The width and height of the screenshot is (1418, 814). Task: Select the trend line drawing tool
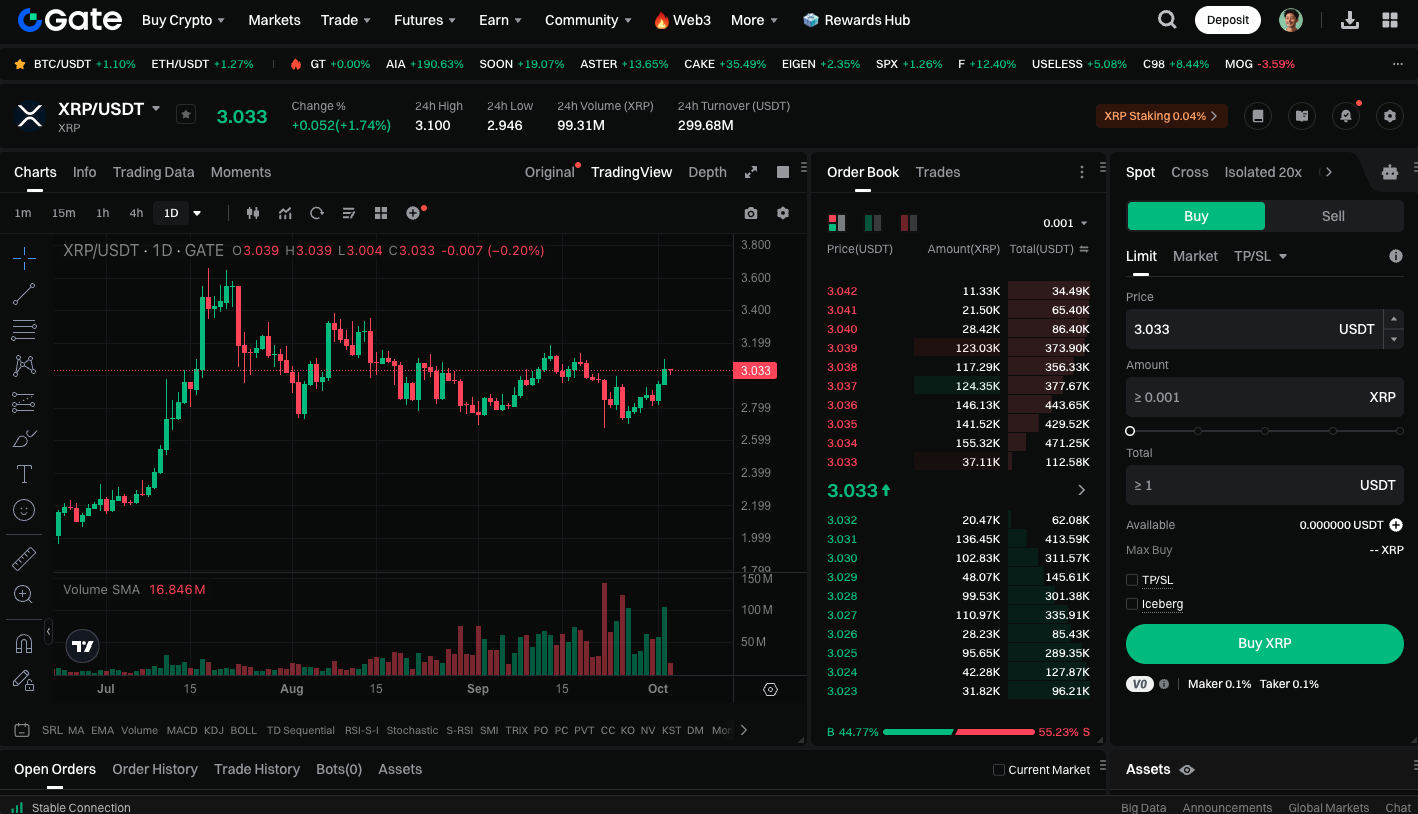(24, 294)
